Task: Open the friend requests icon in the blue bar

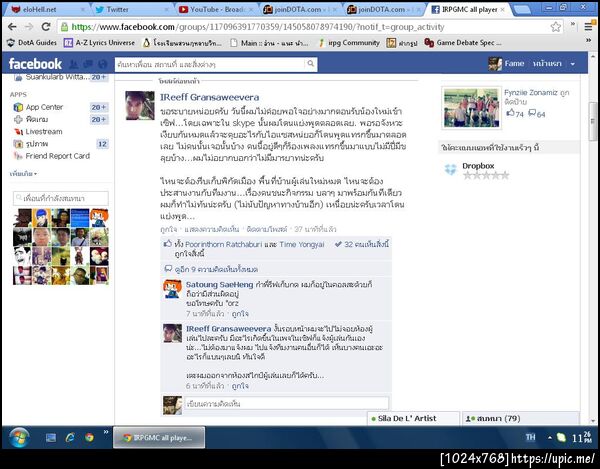Action: 74,64
